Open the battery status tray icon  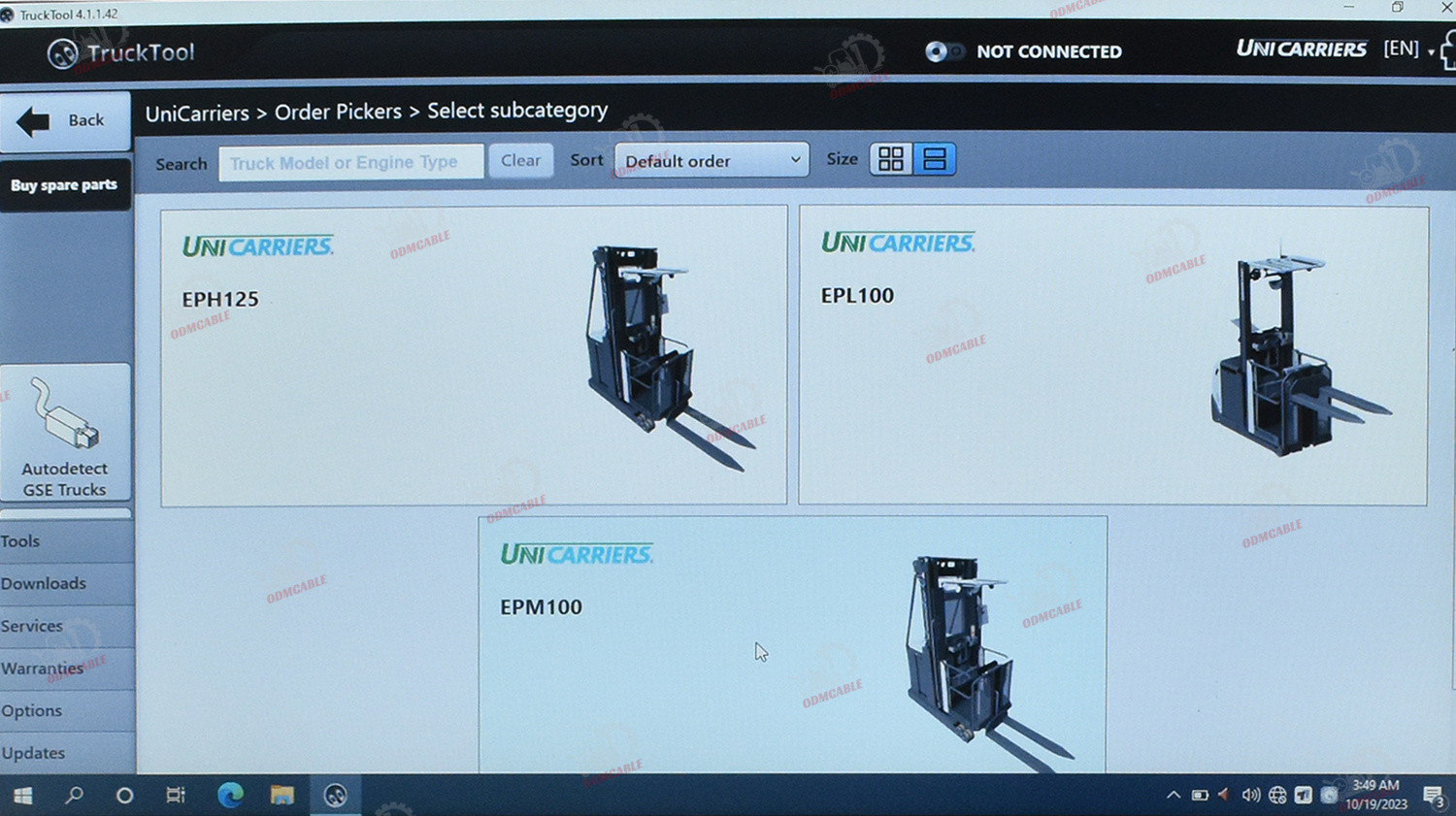[1200, 796]
